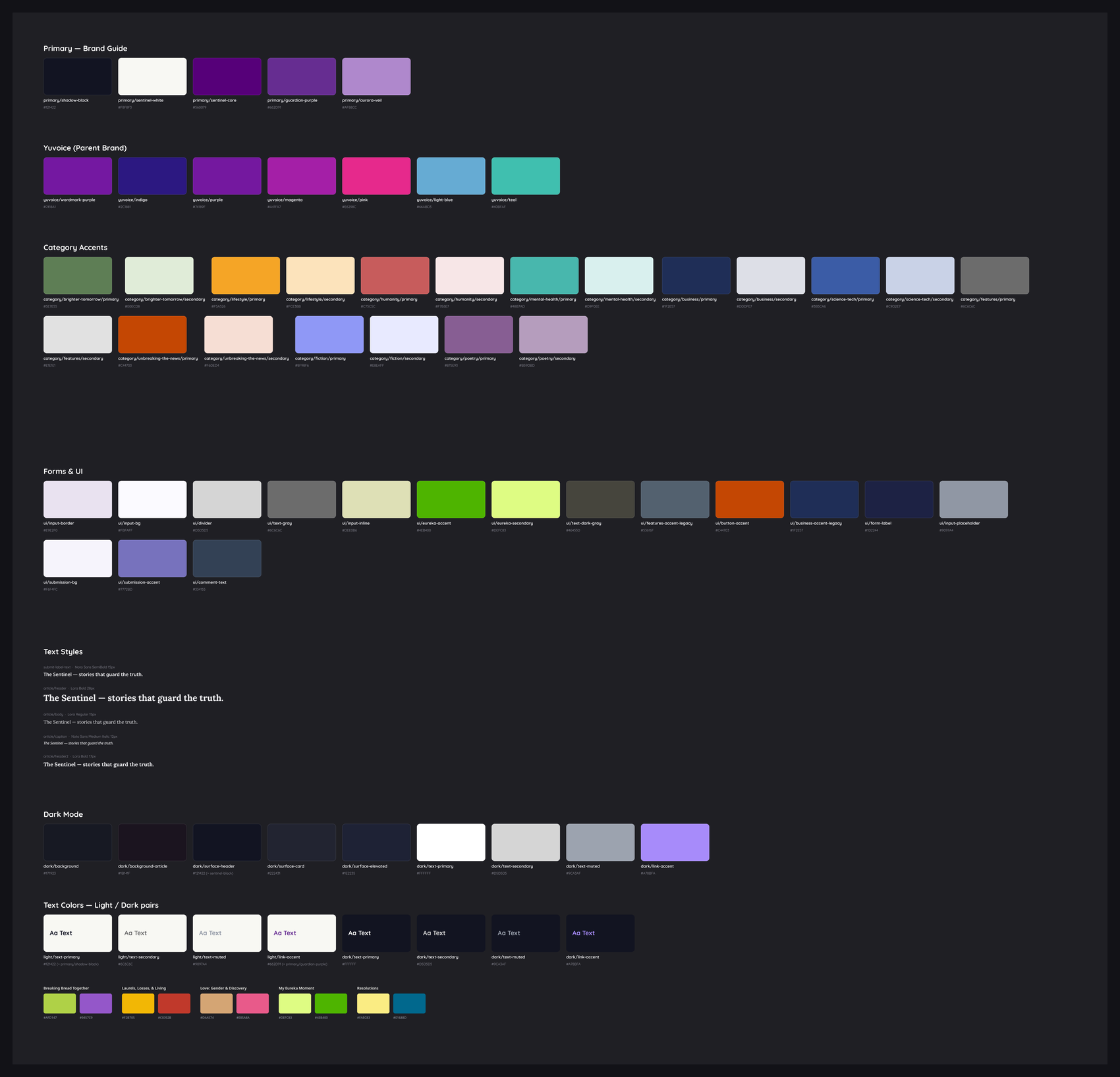1120x1077 pixels.
Task: Select the italic article/caption sample text
Action: pyautogui.click(x=78, y=743)
